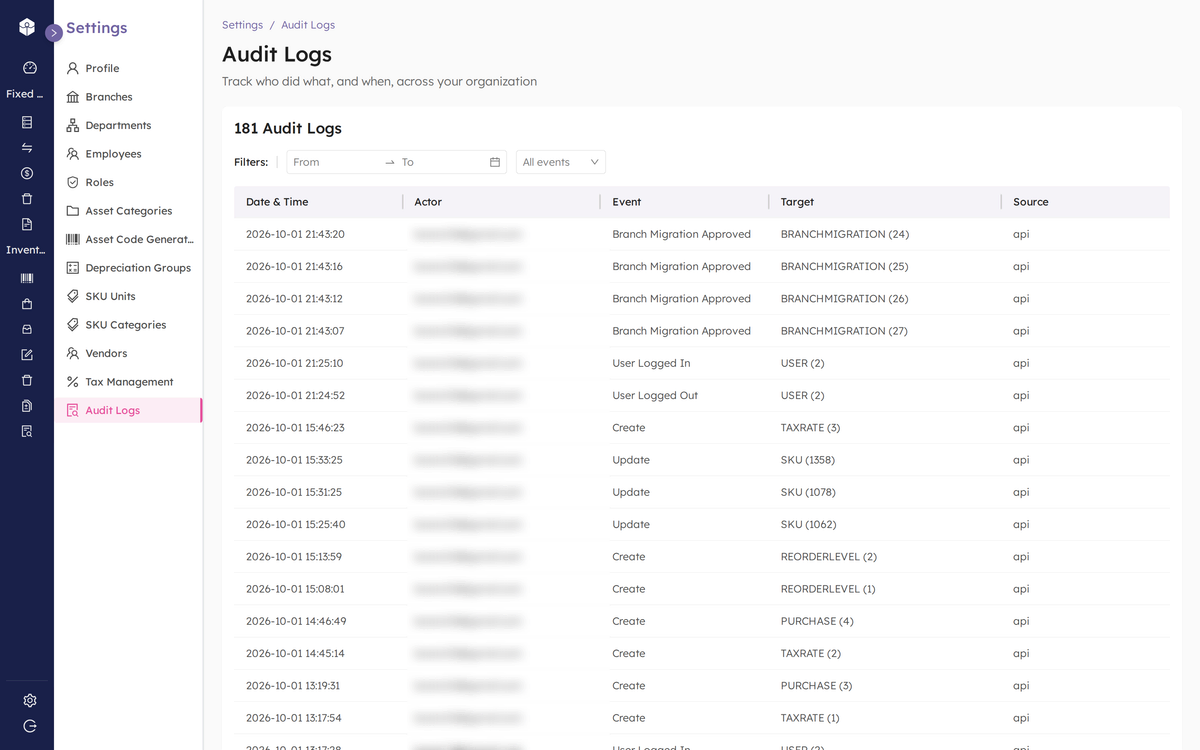Go to Profile settings

128,68
